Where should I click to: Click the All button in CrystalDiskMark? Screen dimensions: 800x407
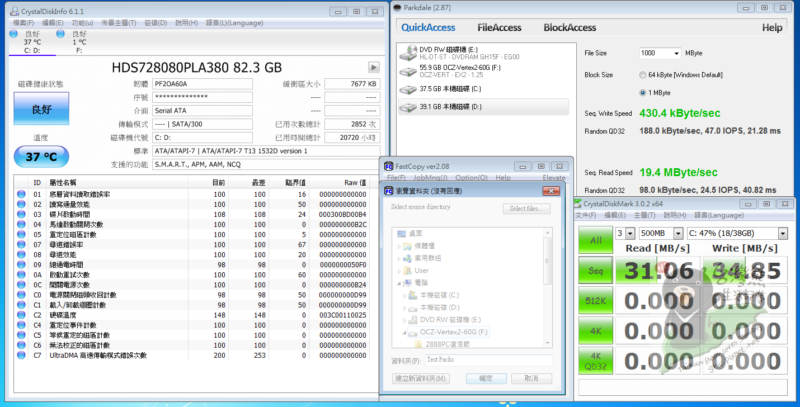click(595, 240)
